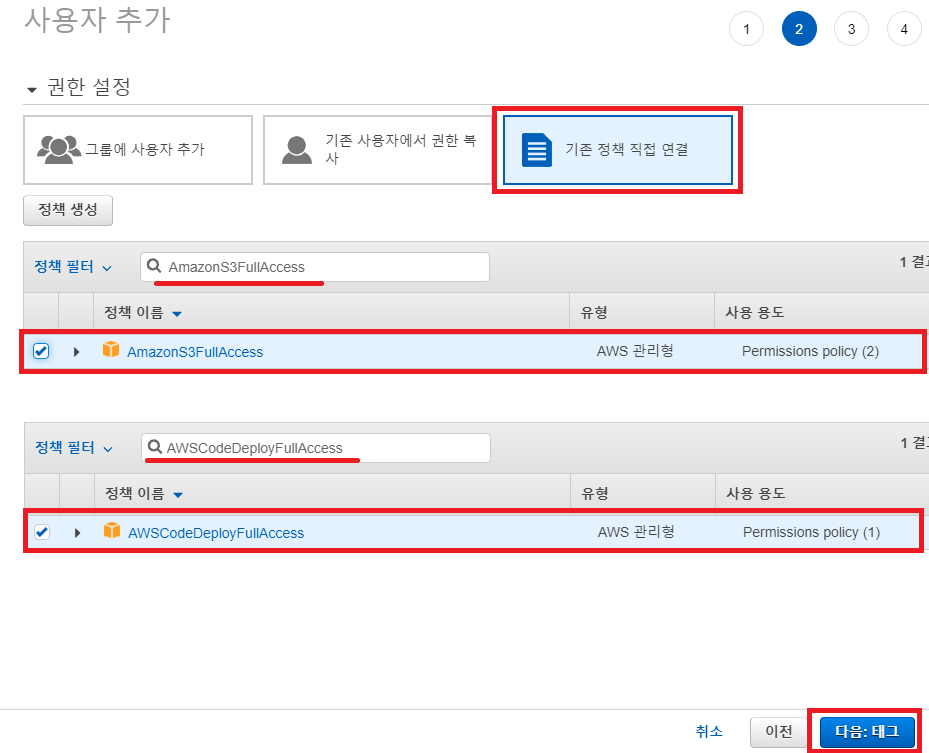Choose 그룹에 사용자 추가 option
The image size is (929, 753).
coord(138,150)
